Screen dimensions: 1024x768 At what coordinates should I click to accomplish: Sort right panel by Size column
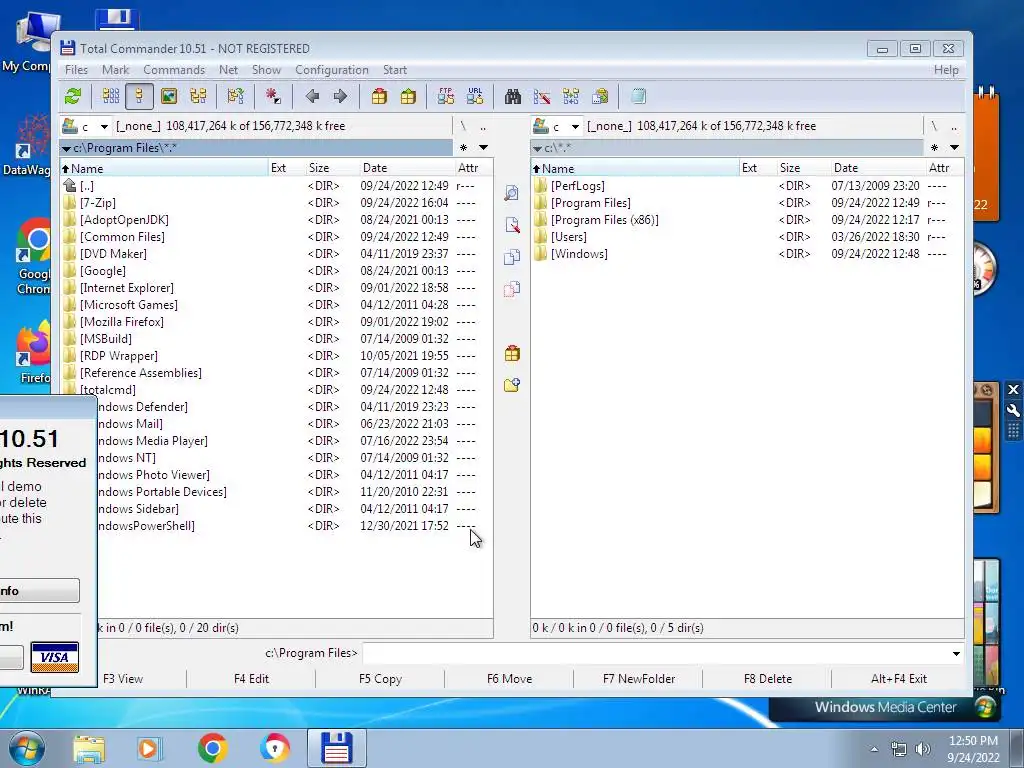[802, 168]
